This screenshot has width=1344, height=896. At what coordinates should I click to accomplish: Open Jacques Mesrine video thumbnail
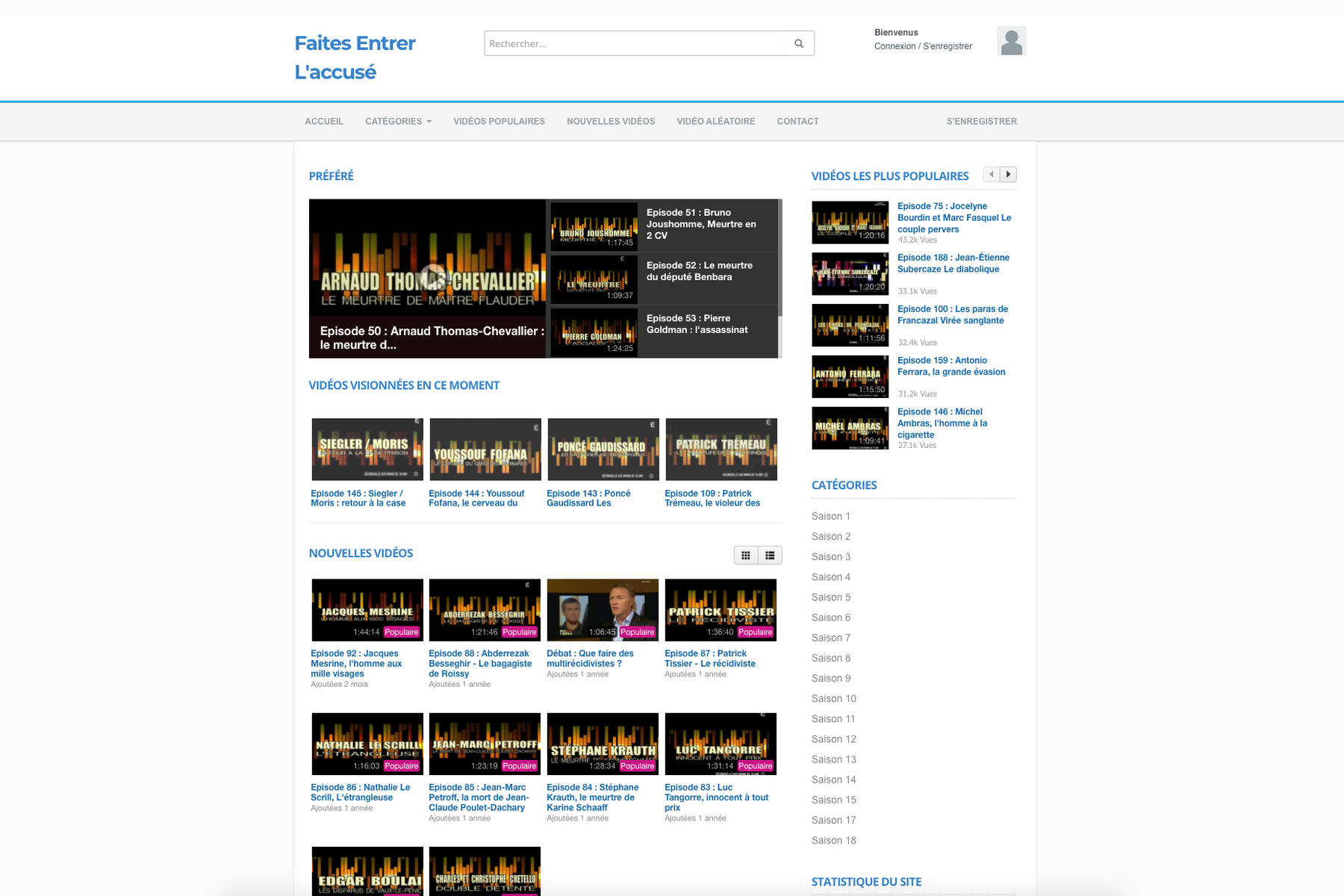pos(367,610)
